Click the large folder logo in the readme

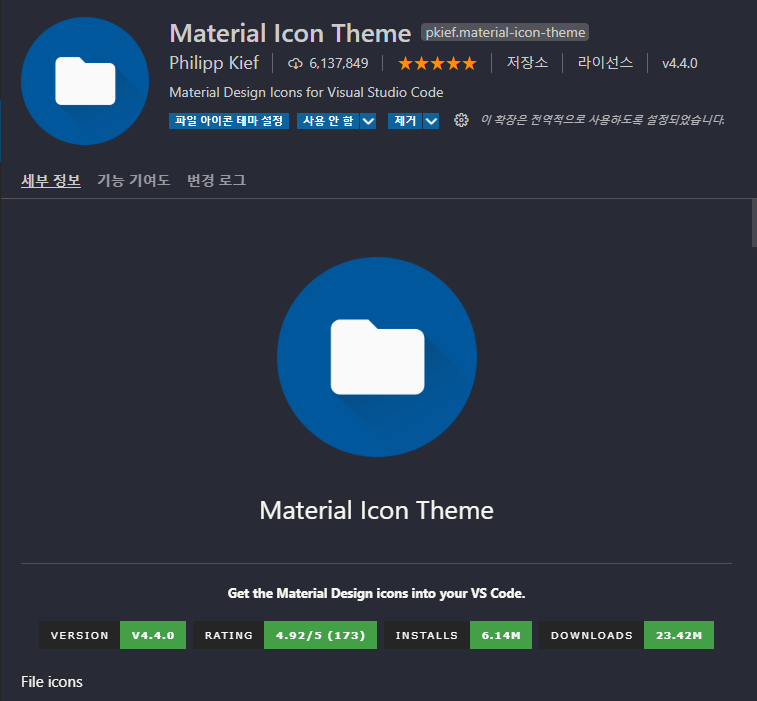377,357
